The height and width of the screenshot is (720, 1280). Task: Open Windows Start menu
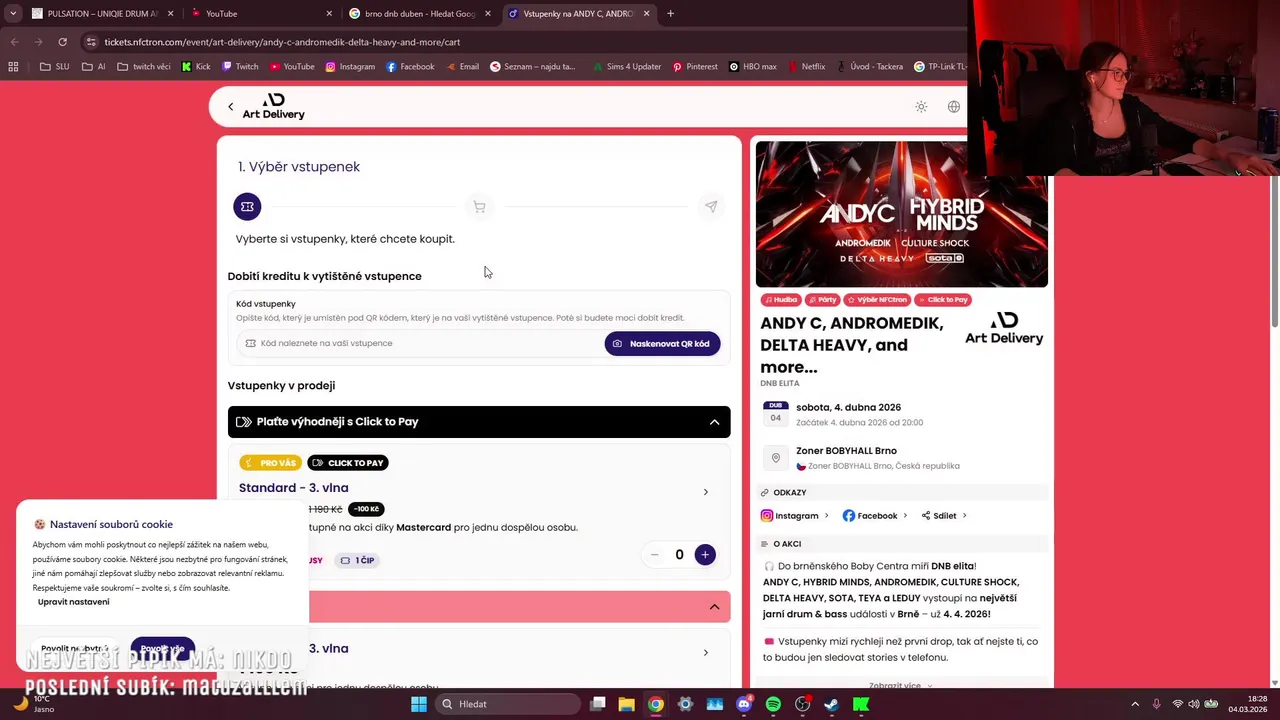coord(419,704)
